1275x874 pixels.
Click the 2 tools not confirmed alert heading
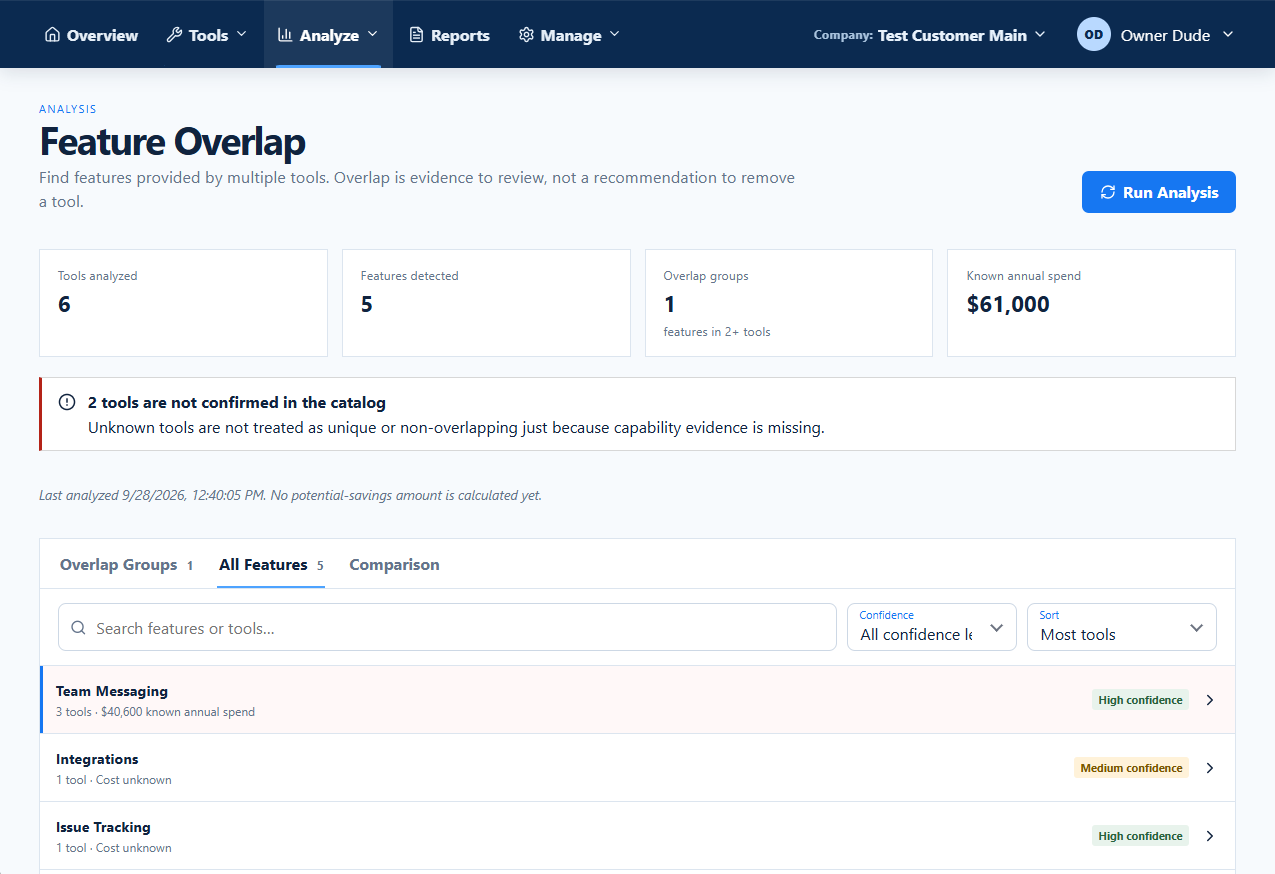237,403
